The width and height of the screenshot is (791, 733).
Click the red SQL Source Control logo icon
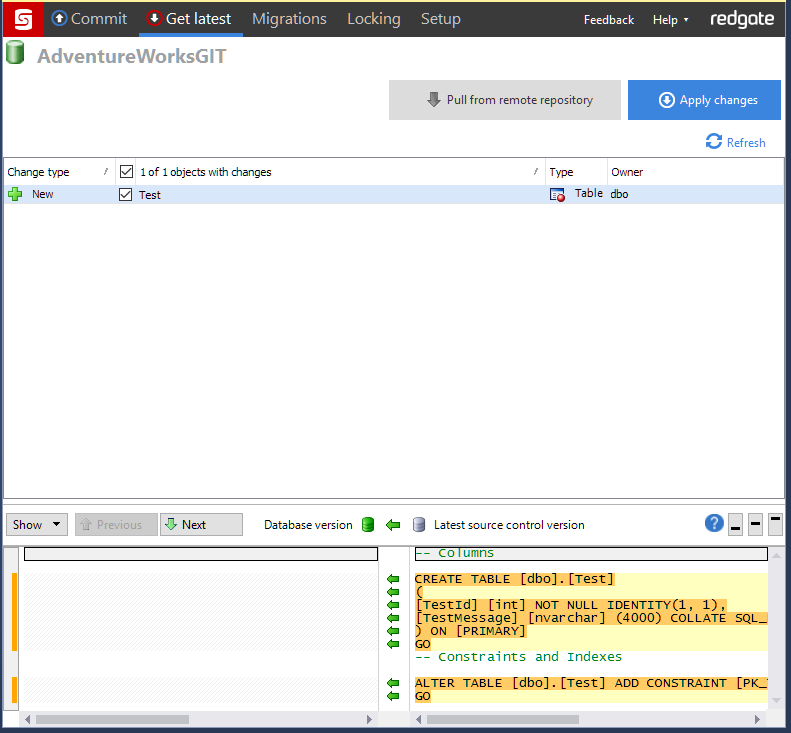[23, 19]
